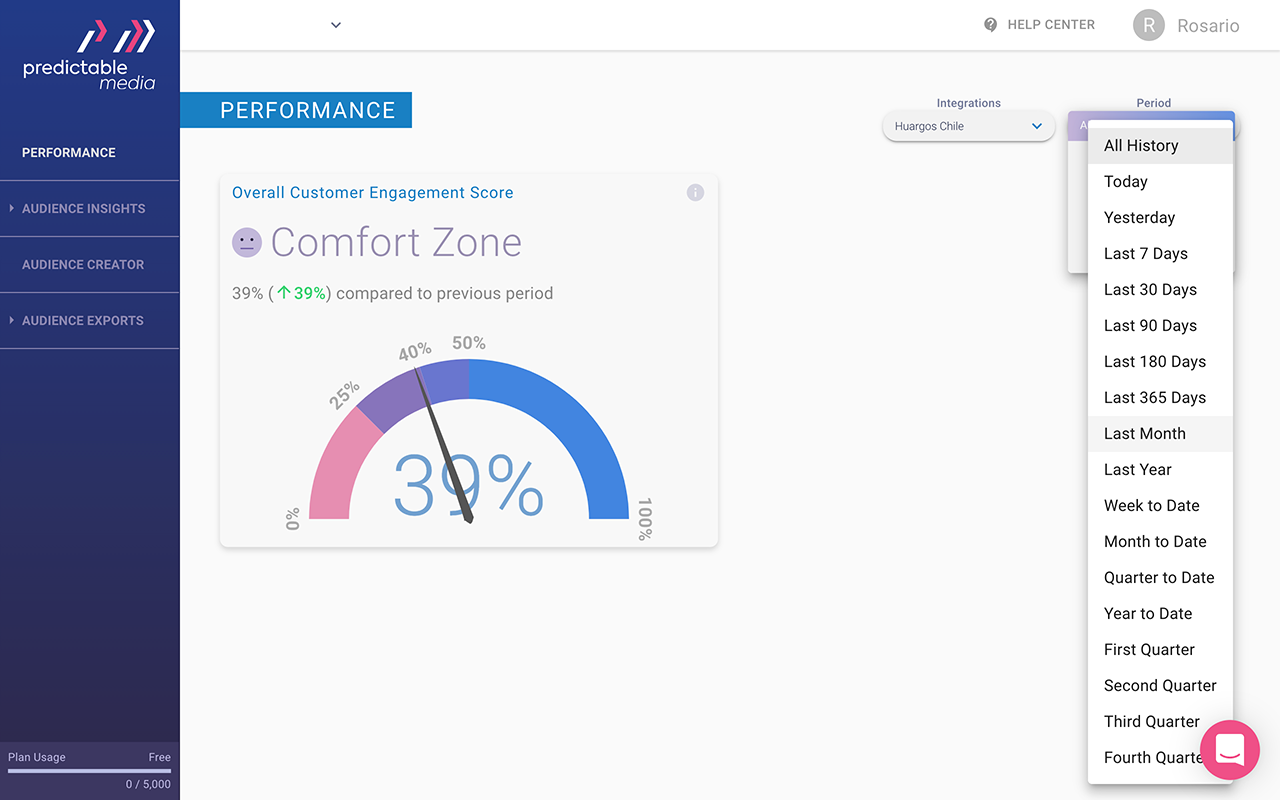Click the Help Center question icon

coord(990,25)
